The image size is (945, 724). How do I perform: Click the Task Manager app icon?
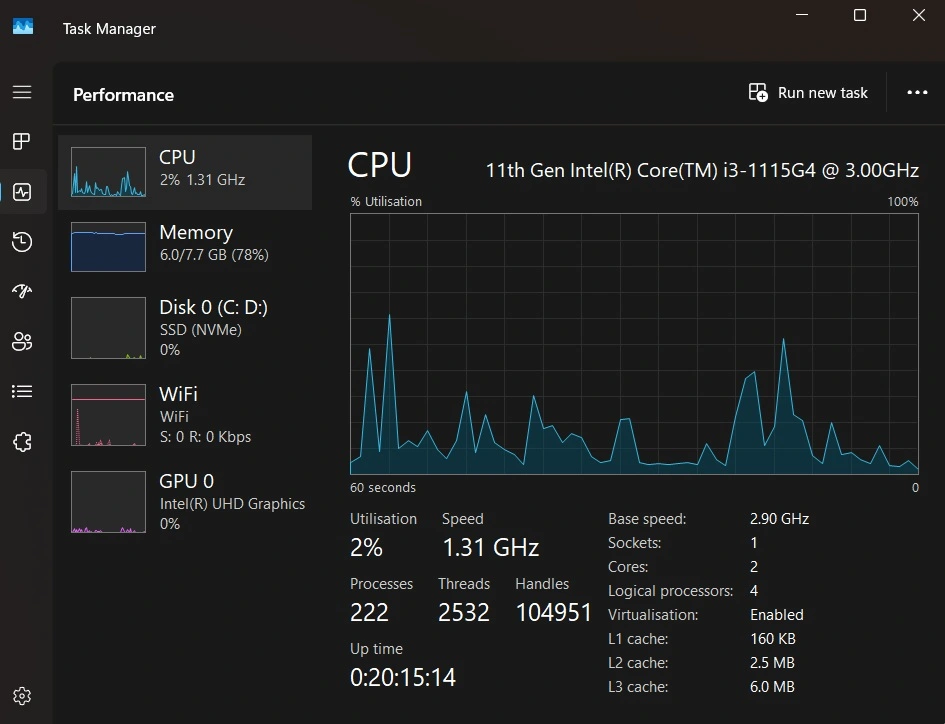(x=23, y=28)
